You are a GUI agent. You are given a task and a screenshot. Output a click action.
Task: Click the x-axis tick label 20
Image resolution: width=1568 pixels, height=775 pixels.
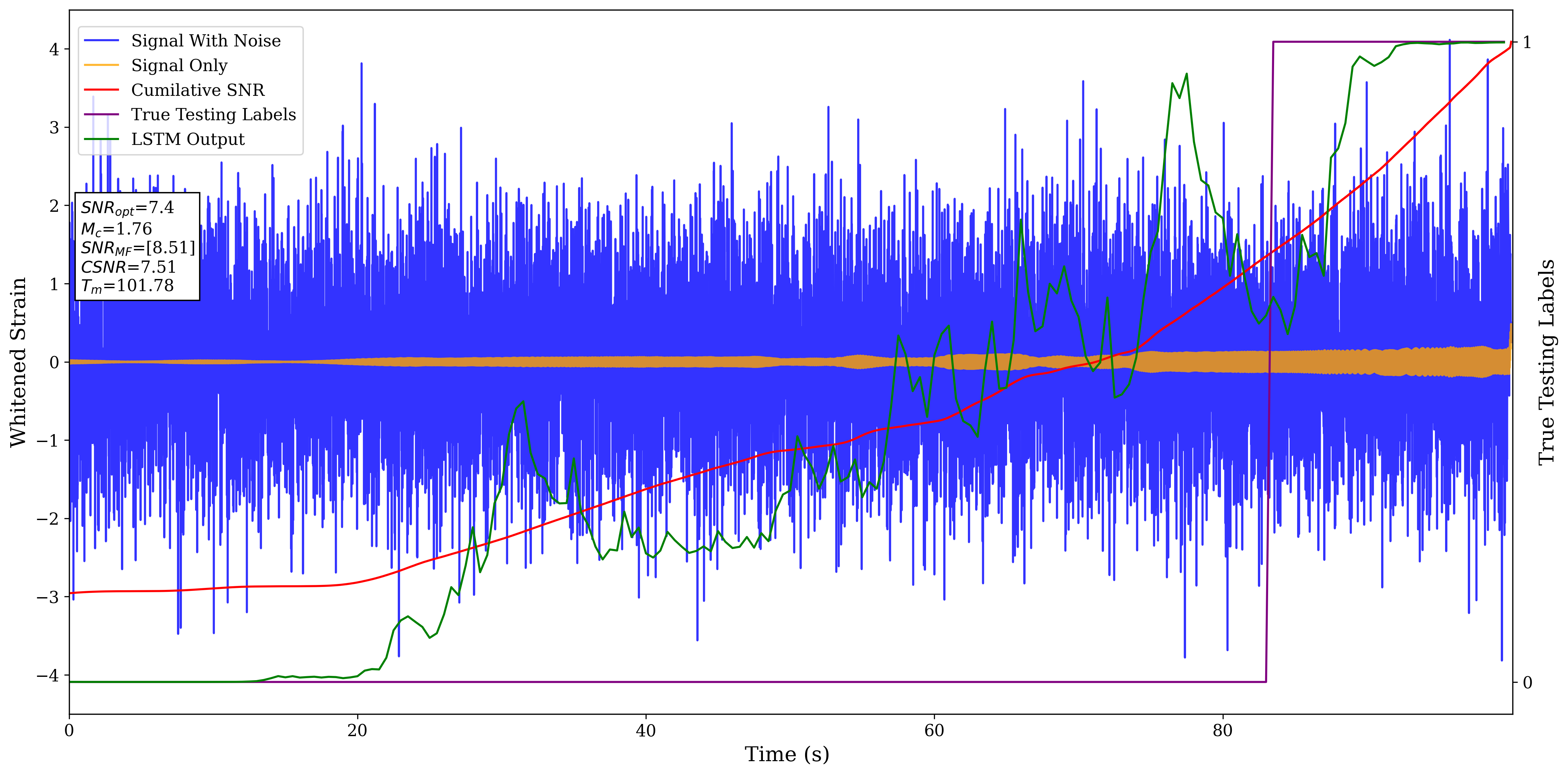coord(357,731)
